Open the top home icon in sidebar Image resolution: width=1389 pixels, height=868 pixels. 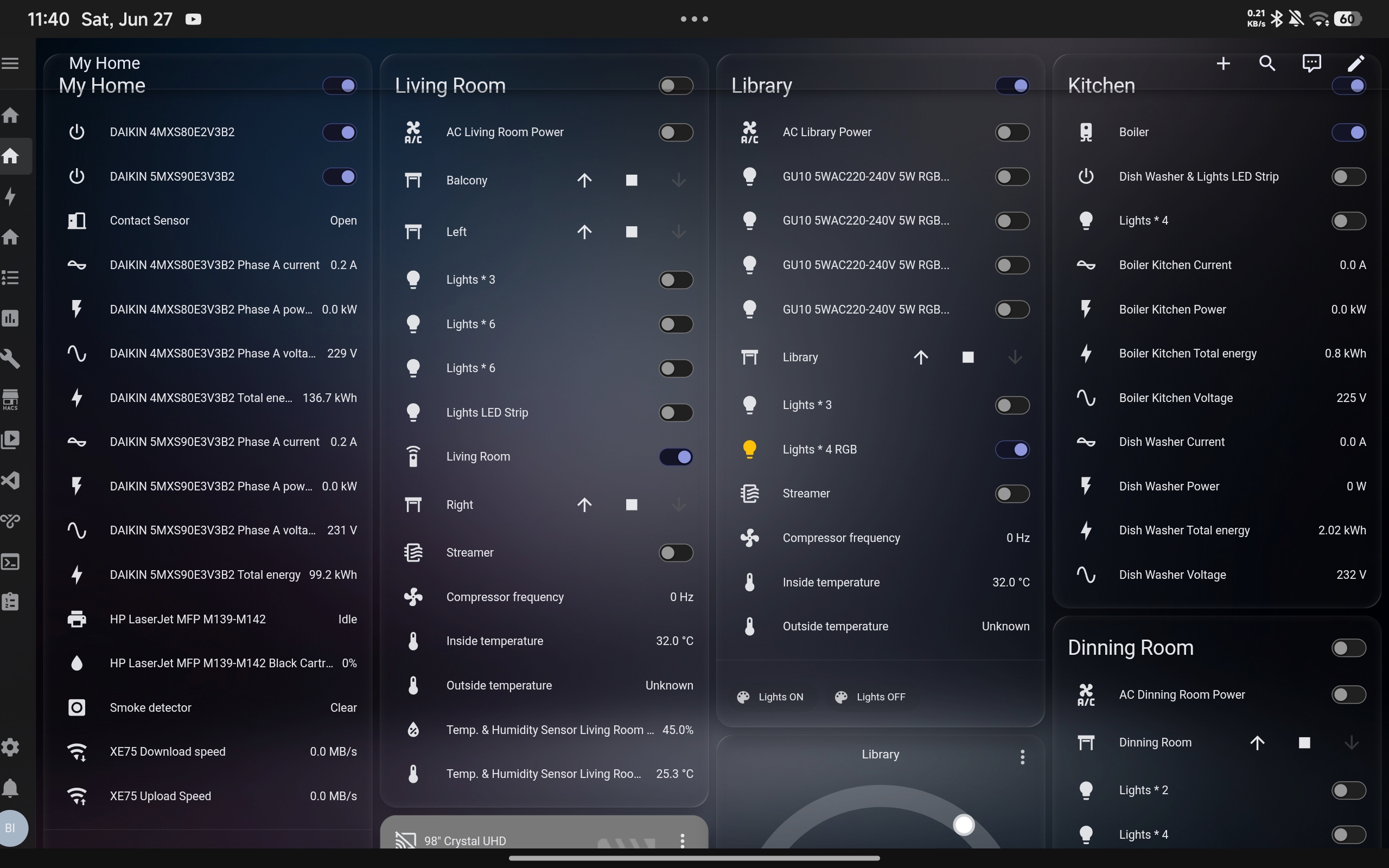pos(10,115)
